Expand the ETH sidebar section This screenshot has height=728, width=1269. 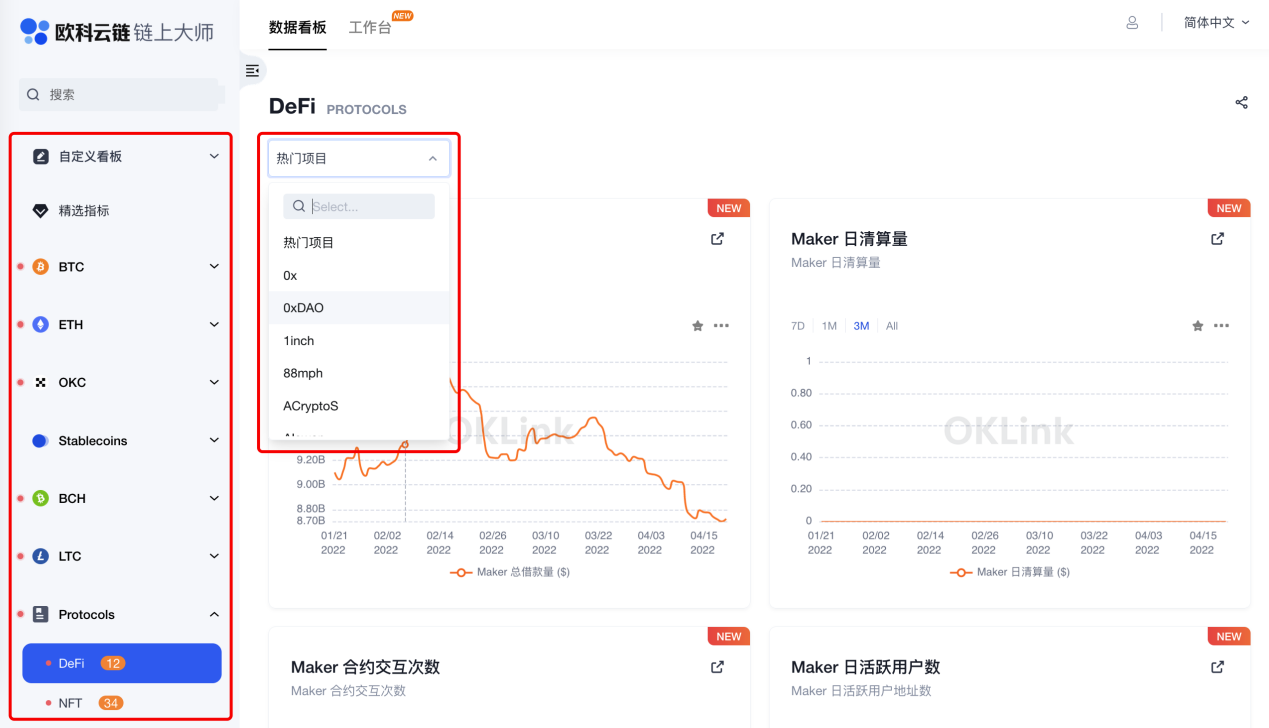(214, 325)
